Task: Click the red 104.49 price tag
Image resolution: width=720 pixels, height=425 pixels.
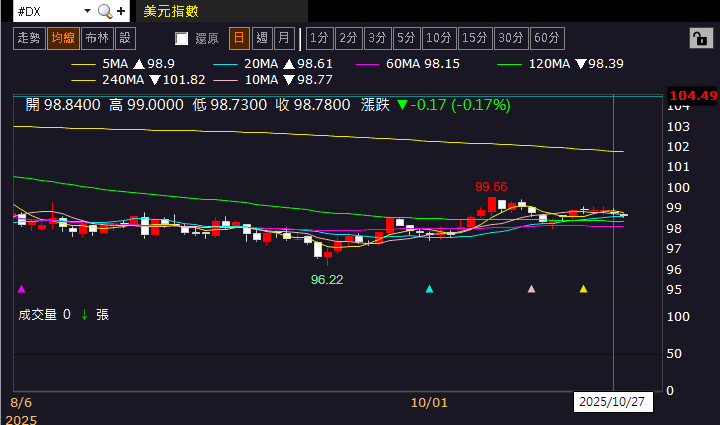Action: point(693,95)
